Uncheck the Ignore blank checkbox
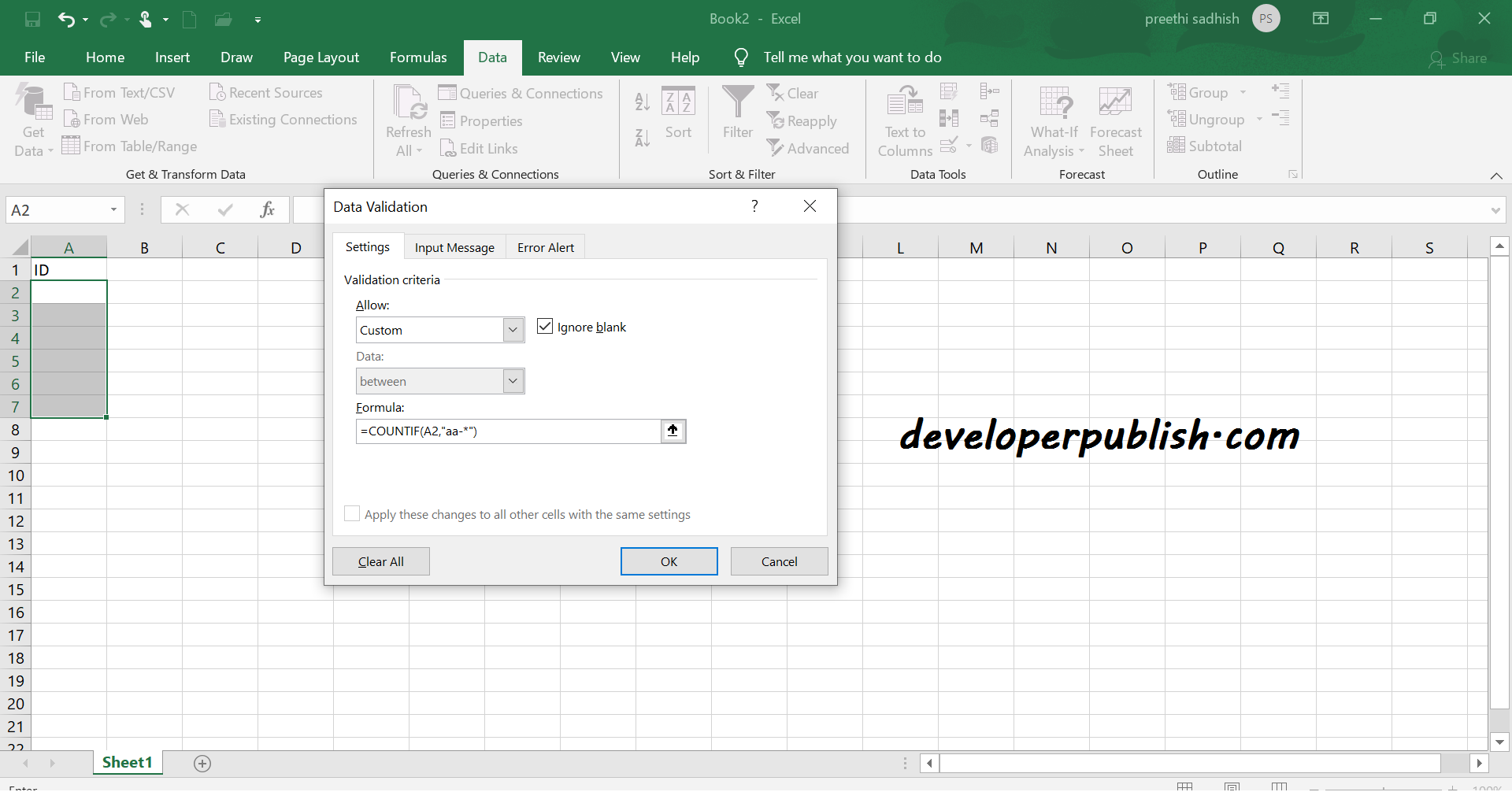This screenshot has width=1512, height=792. point(544,326)
